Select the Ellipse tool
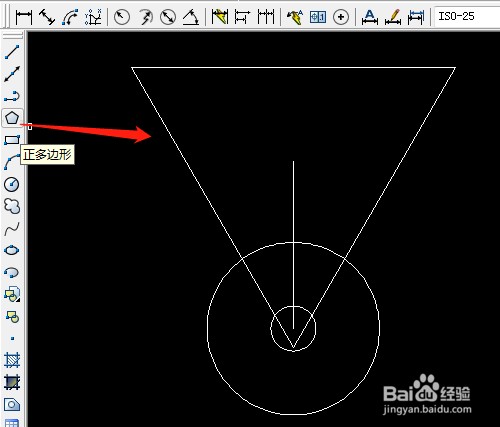500x427 pixels. tap(12, 250)
